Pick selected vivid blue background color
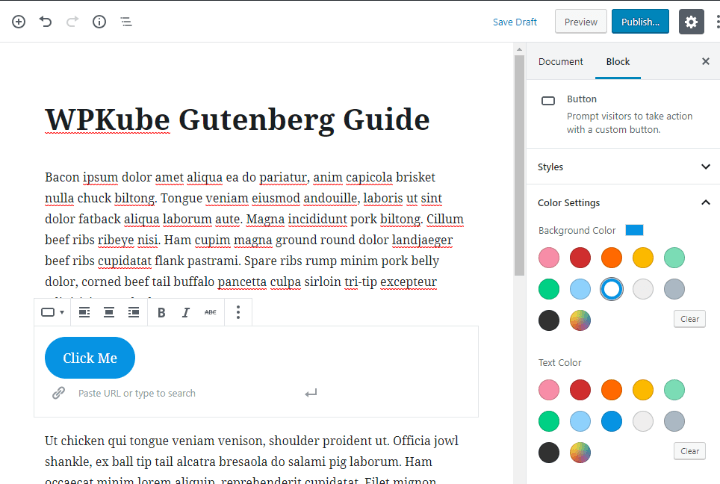This screenshot has height=484, width=720. tap(612, 289)
